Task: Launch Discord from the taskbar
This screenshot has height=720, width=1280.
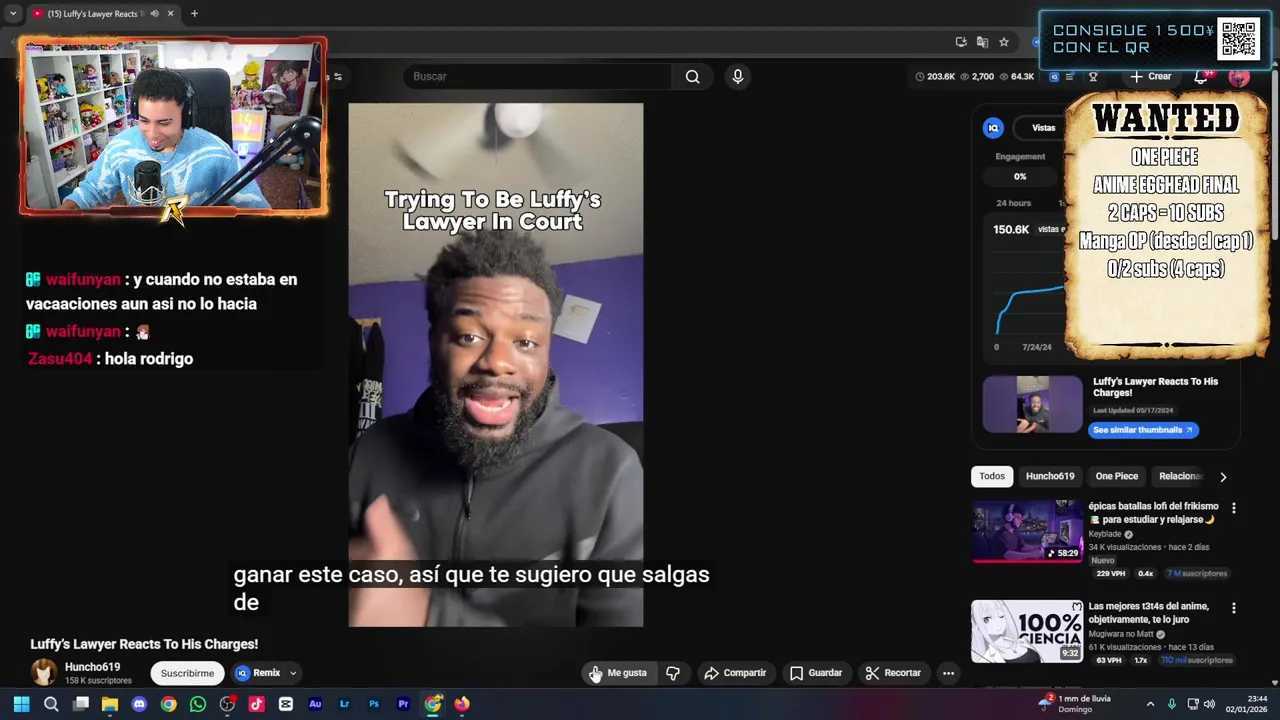Action: tap(139, 704)
